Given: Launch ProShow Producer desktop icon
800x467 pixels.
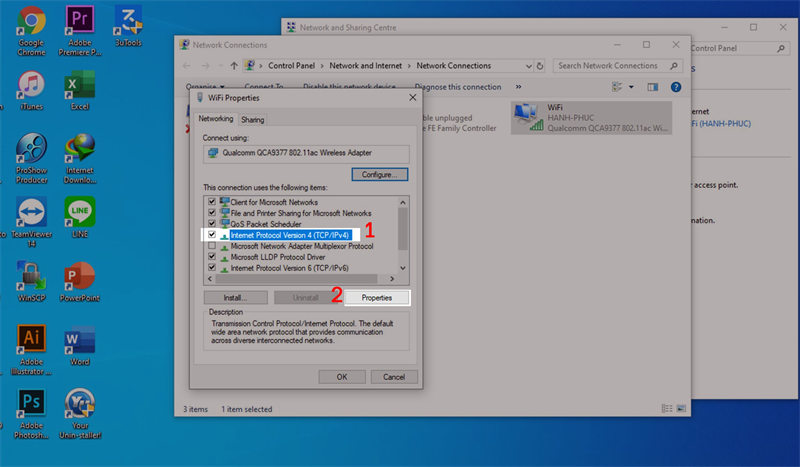Looking at the screenshot, I should click(x=31, y=158).
